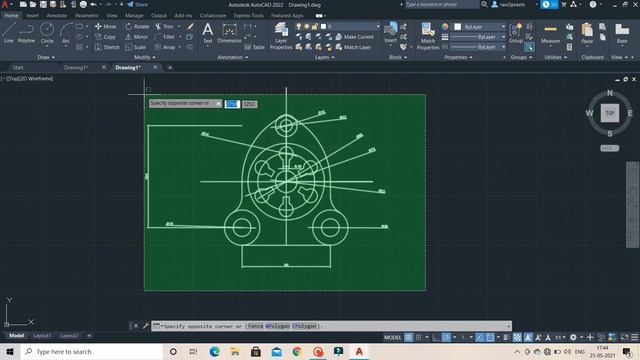This screenshot has height=360, width=640.
Task: Click the Plot printer icon
Action: (x=83, y=4)
